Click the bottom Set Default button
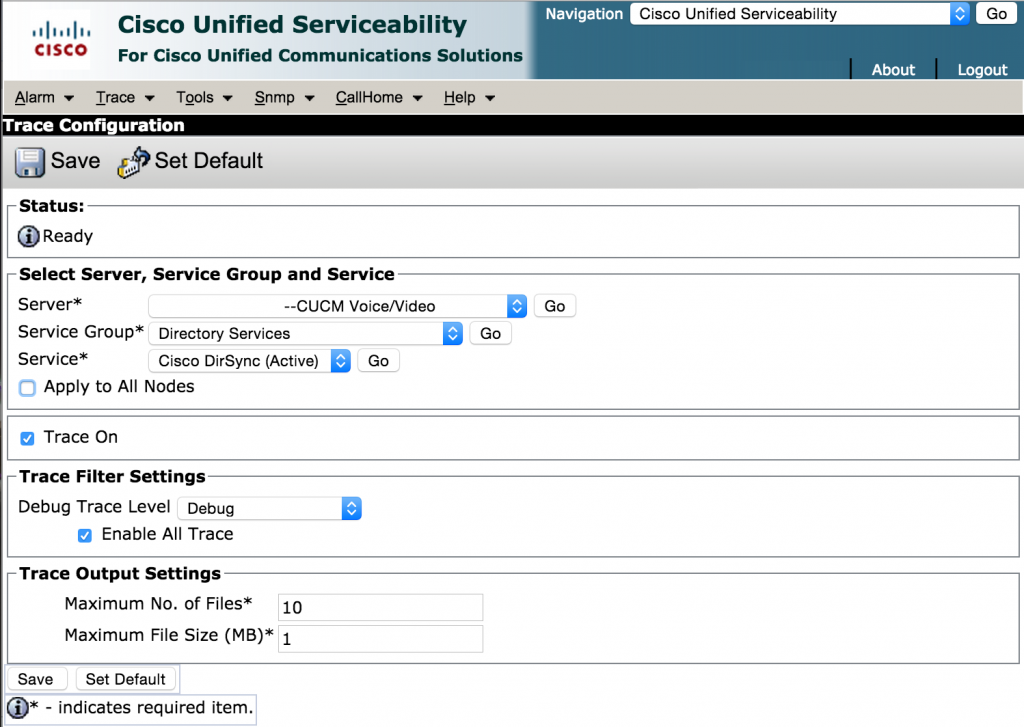Screen dimensions: 1024x727 (125, 679)
